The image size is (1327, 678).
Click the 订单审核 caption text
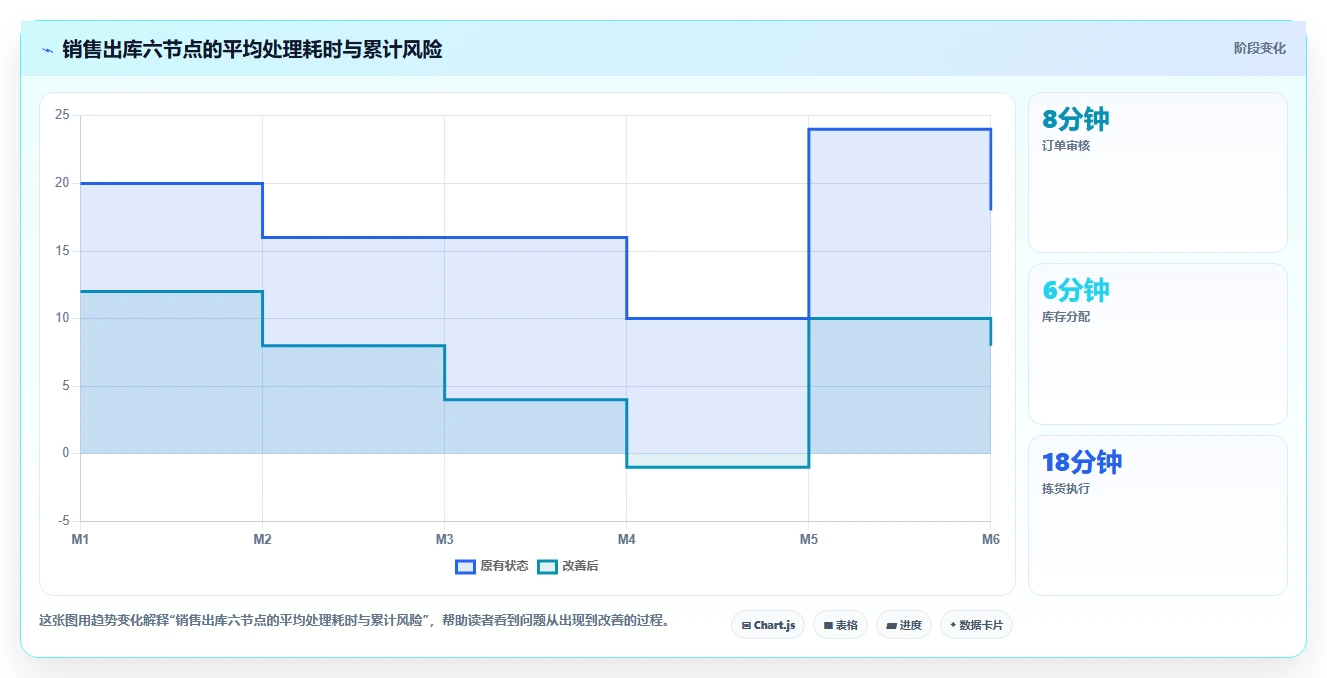point(1066,146)
